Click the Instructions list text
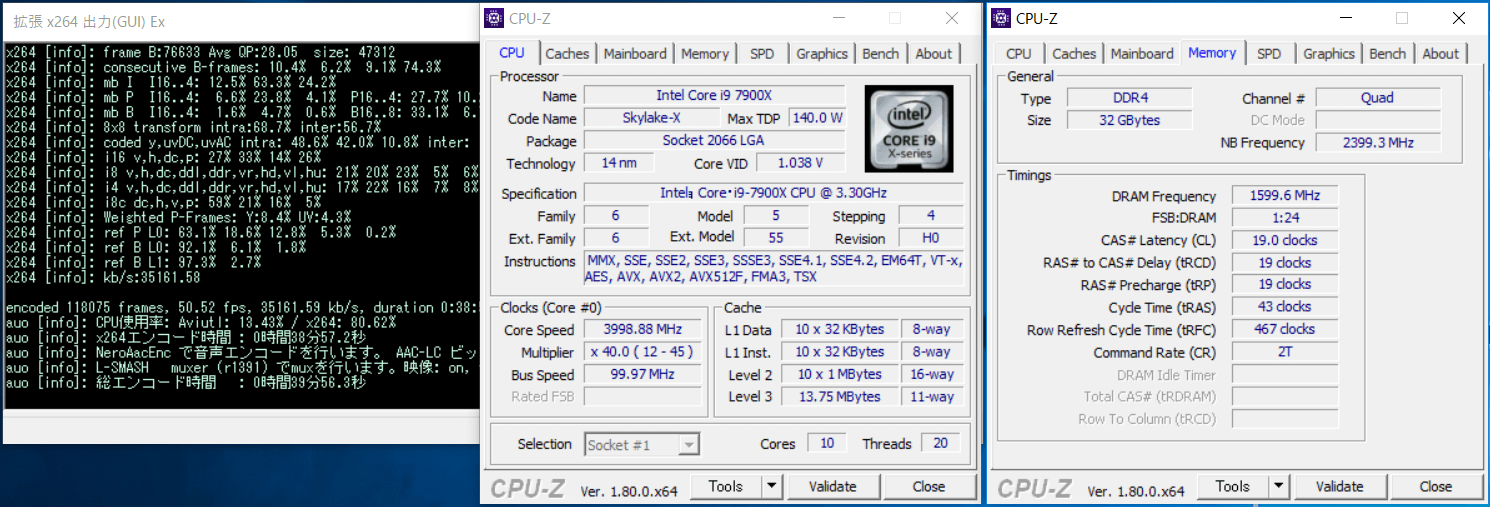This screenshot has height=507, width=1490. click(774, 269)
